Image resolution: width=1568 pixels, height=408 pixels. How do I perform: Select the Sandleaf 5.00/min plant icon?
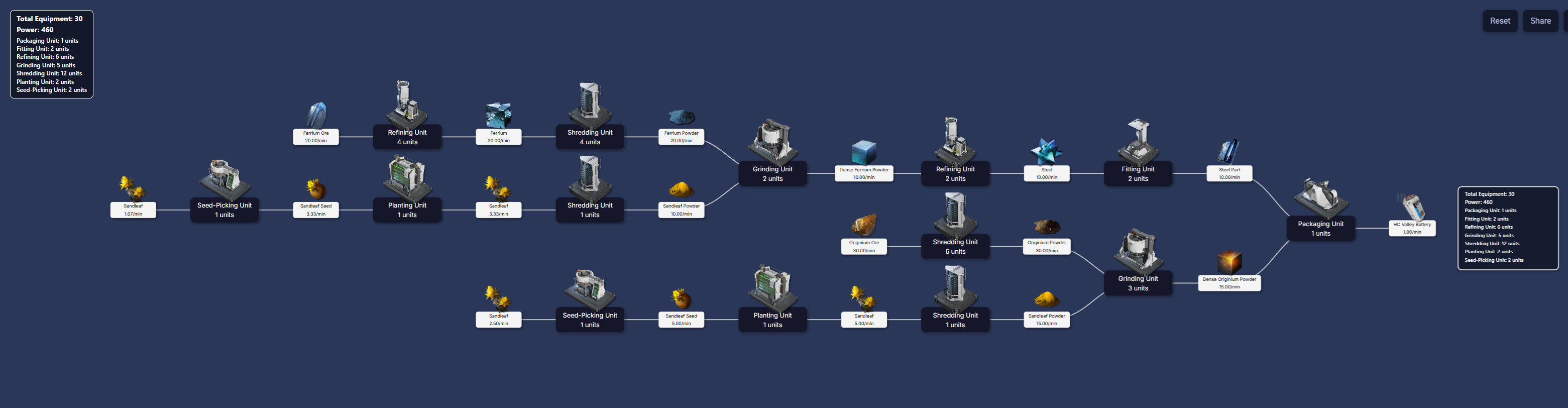[864, 299]
